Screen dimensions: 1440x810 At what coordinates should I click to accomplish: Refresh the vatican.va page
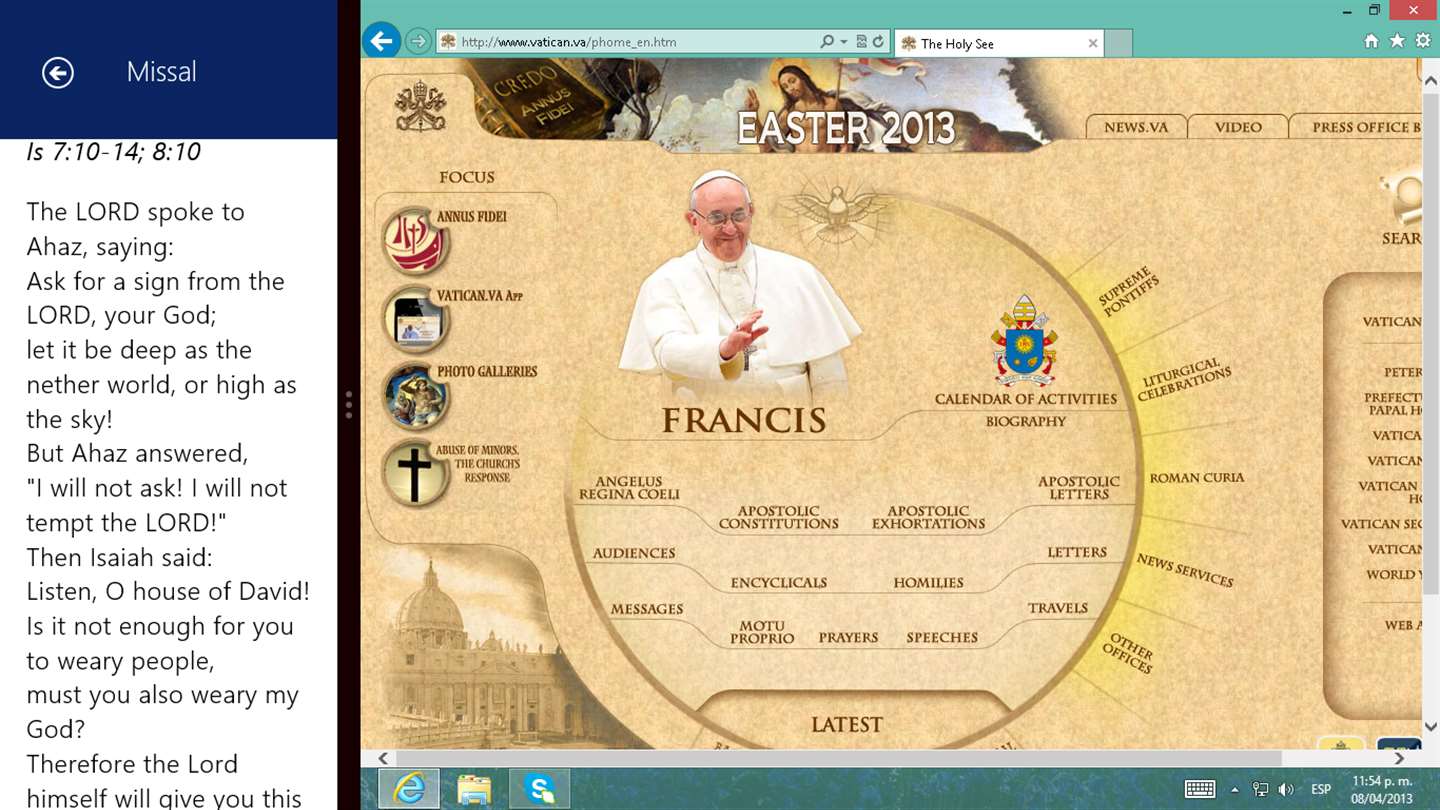[878, 42]
